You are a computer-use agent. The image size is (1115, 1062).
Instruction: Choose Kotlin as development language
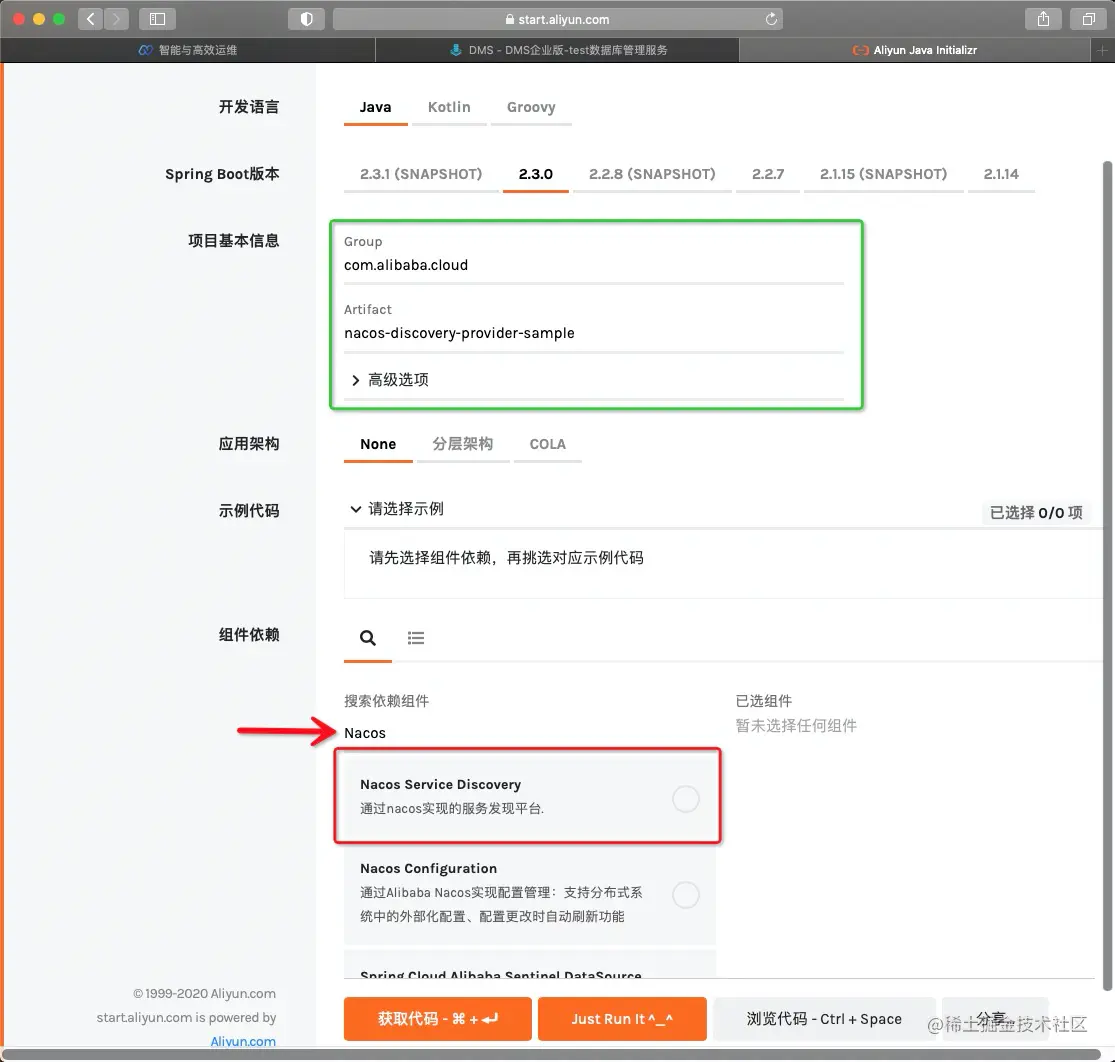coord(449,107)
